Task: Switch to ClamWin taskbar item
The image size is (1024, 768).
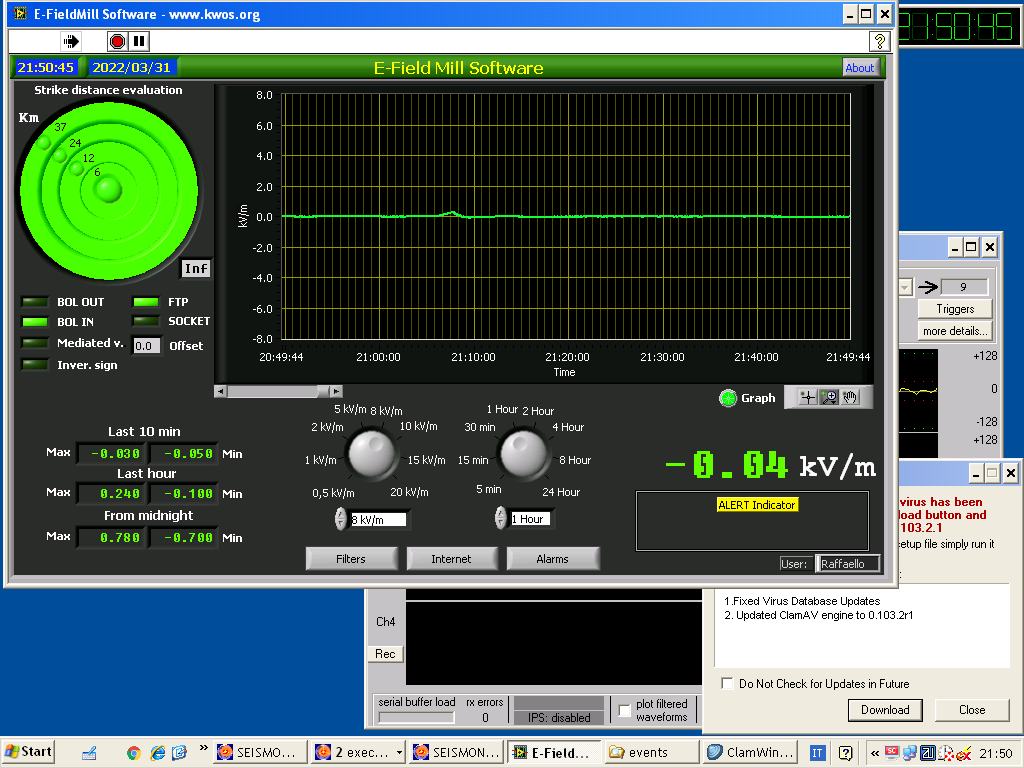Action: 750,752
